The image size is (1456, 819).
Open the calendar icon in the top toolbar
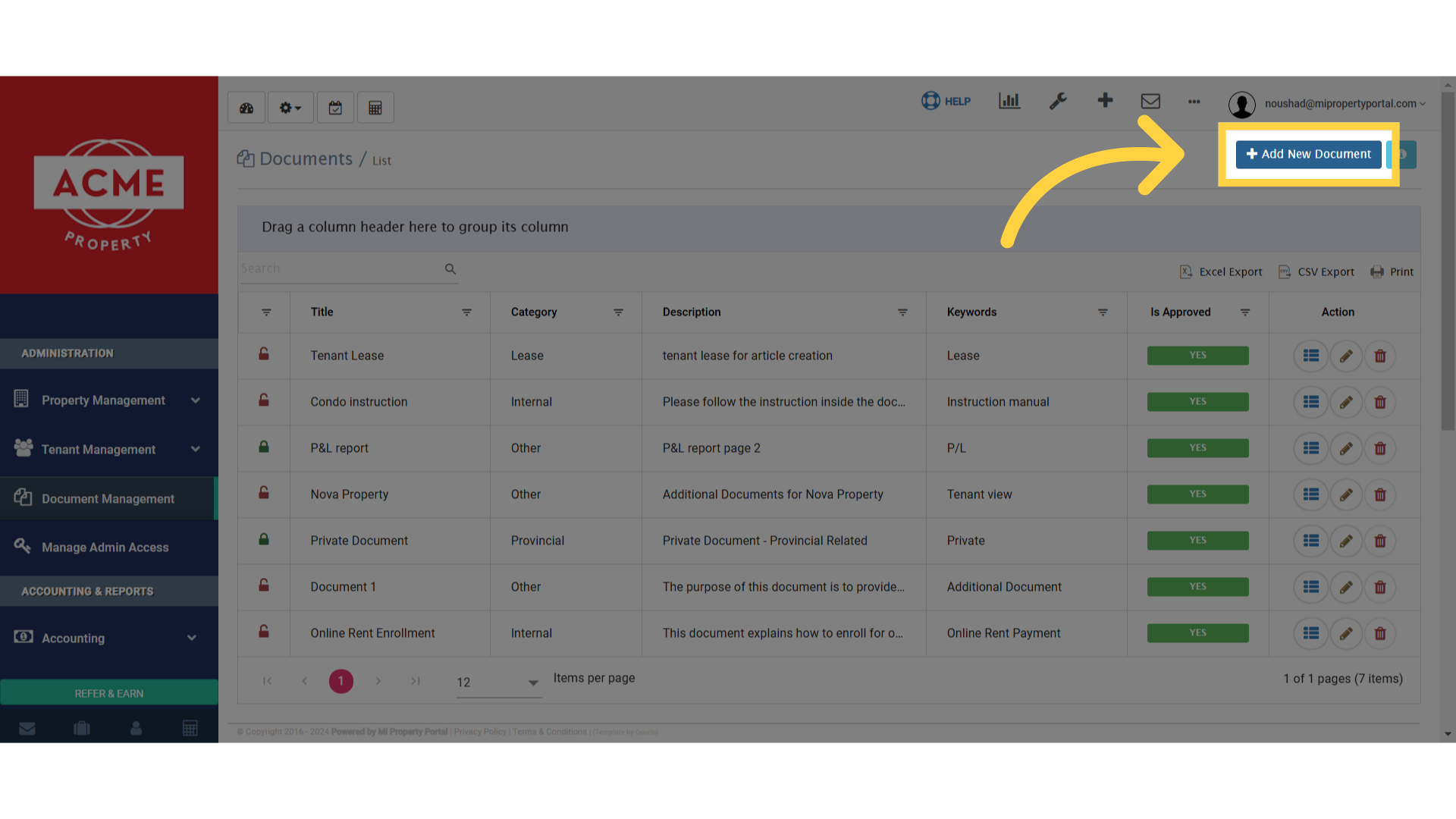pos(335,108)
